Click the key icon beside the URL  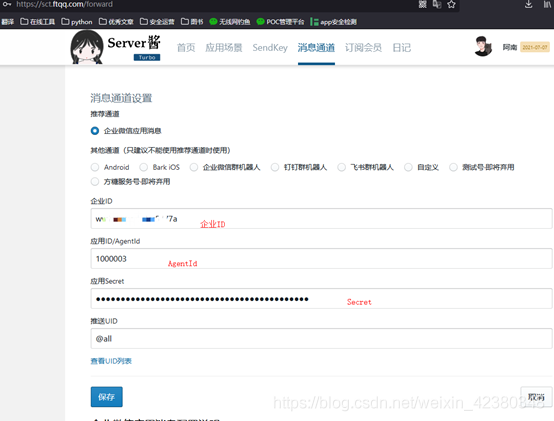tap(7, 4)
